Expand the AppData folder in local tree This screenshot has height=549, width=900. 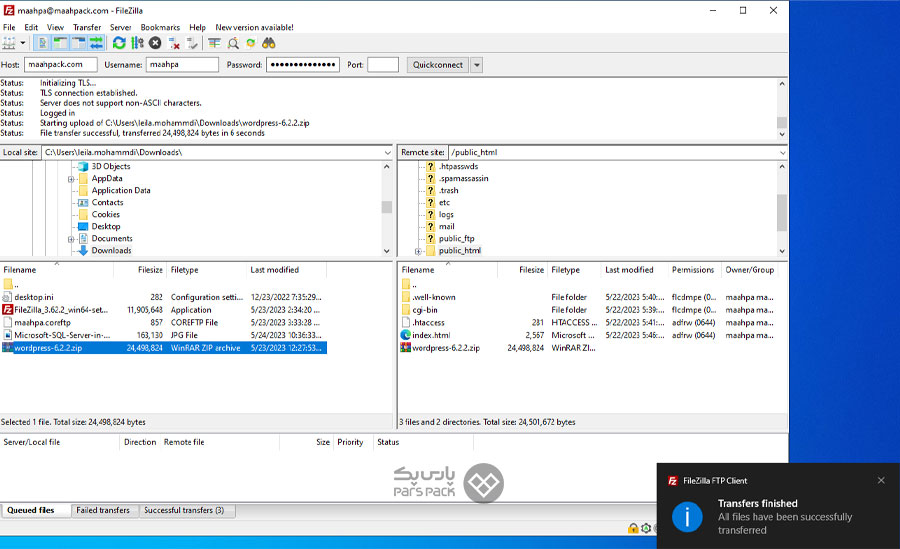click(71, 179)
